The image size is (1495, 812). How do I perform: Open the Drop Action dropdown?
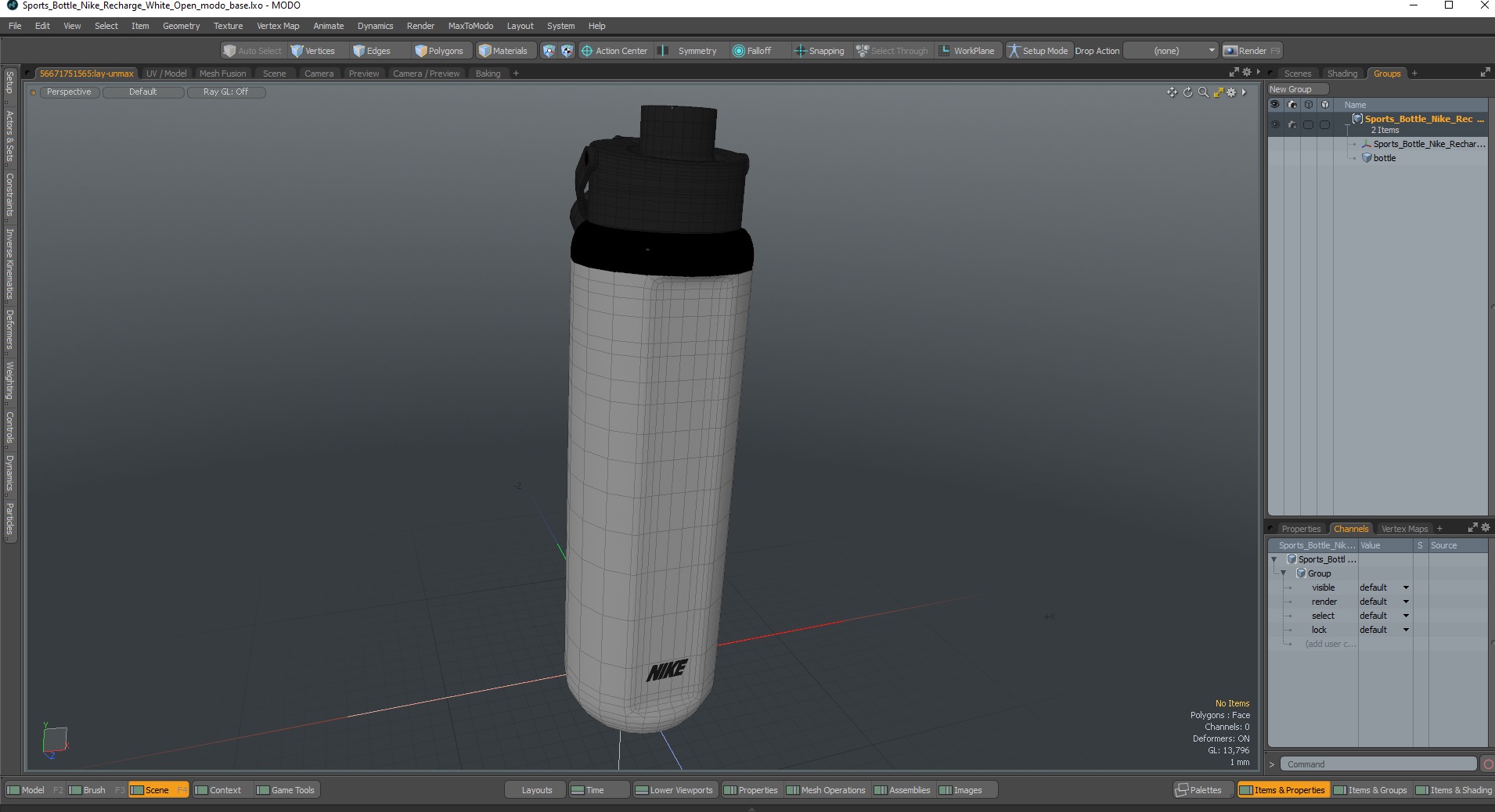coord(1170,51)
